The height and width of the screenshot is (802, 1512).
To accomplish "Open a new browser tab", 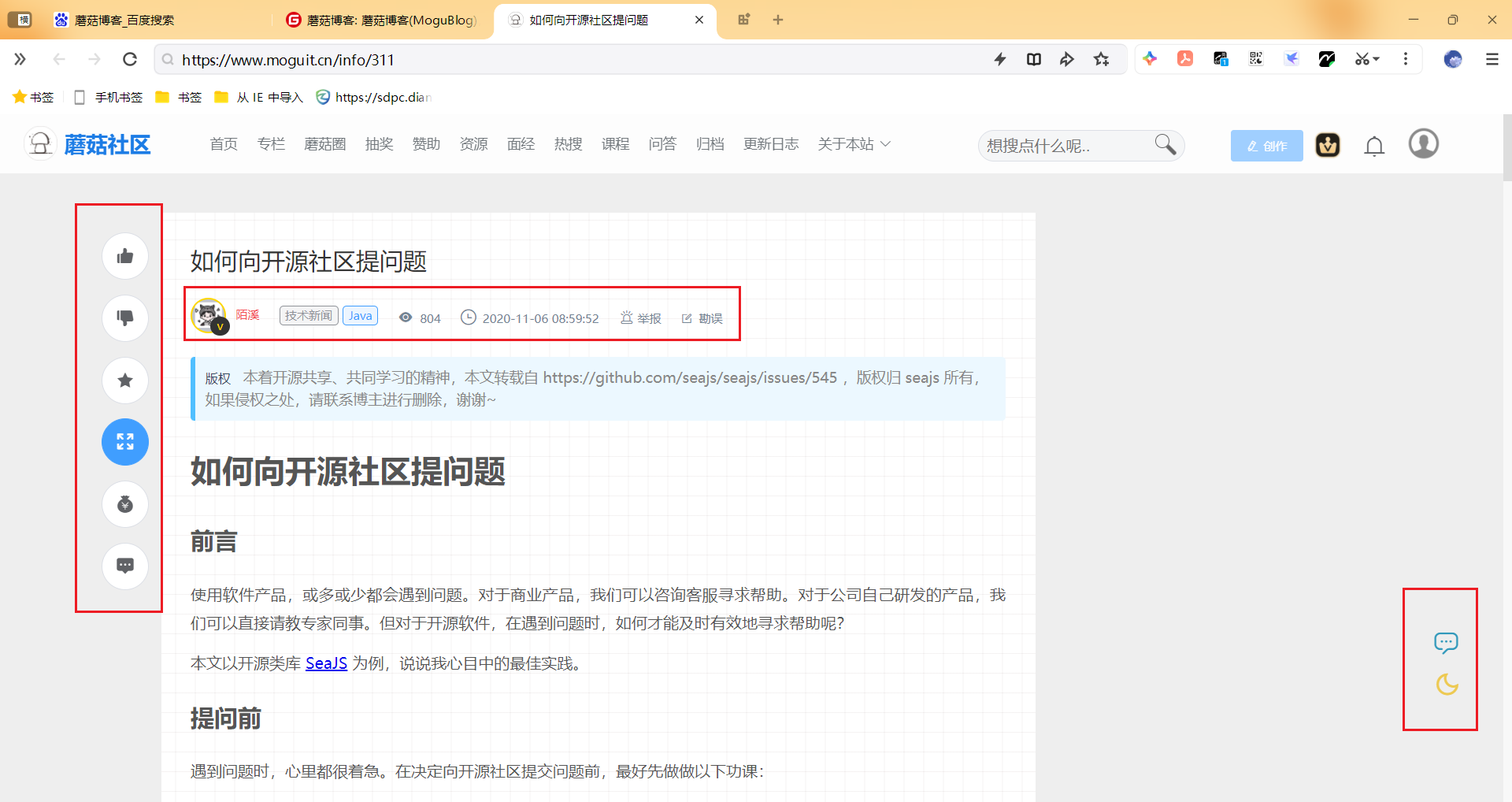I will (x=778, y=20).
